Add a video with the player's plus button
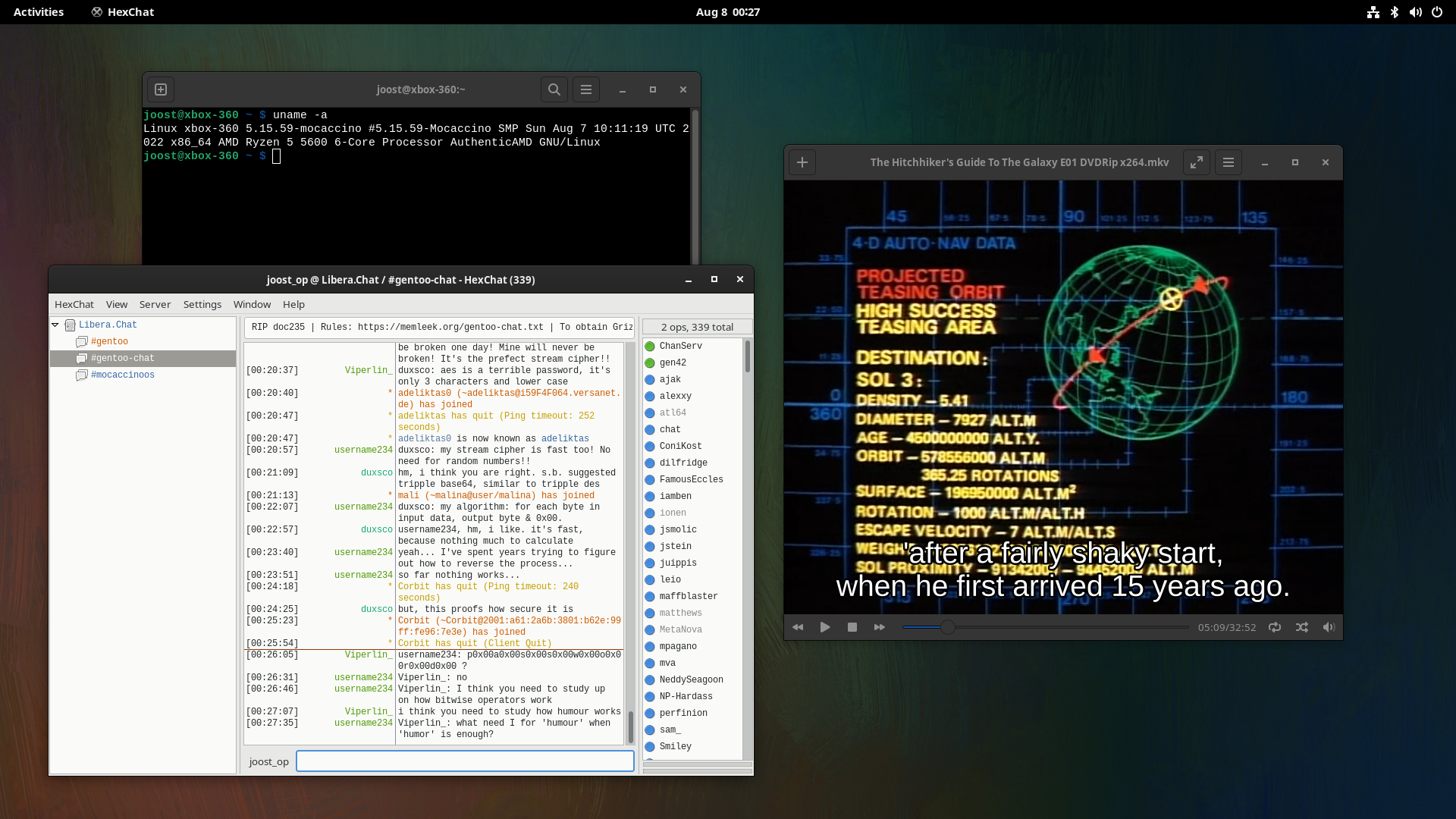This screenshot has width=1456, height=819. coord(802,162)
